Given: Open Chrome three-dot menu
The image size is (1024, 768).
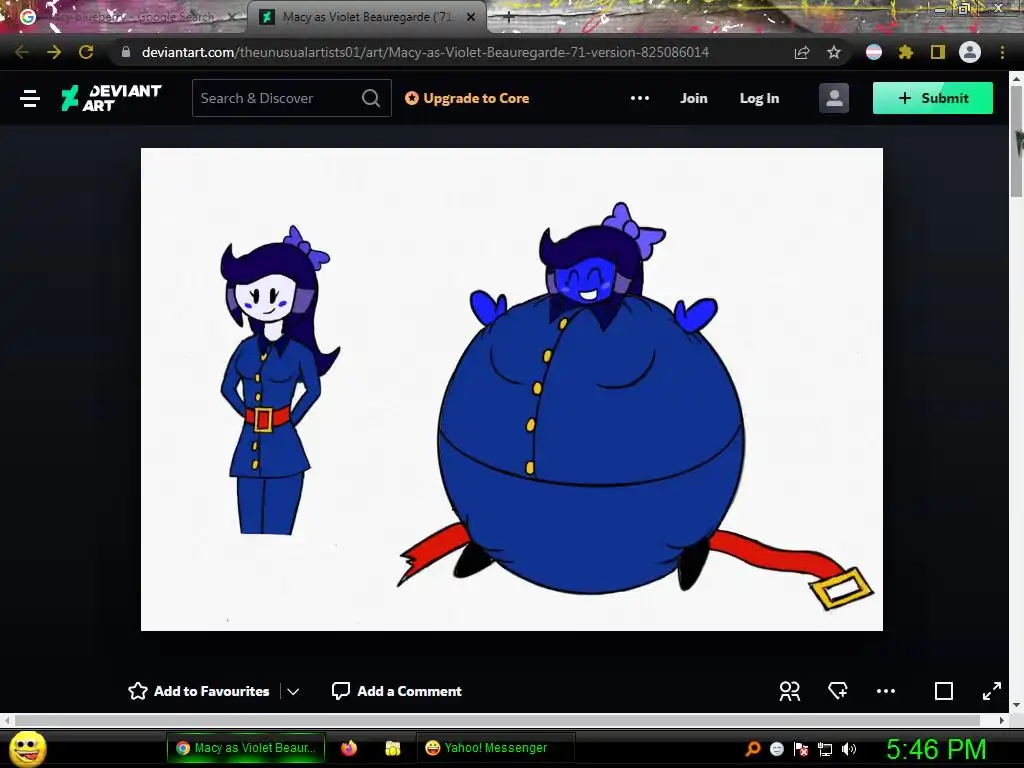Looking at the screenshot, I should pyautogui.click(x=1002, y=52).
